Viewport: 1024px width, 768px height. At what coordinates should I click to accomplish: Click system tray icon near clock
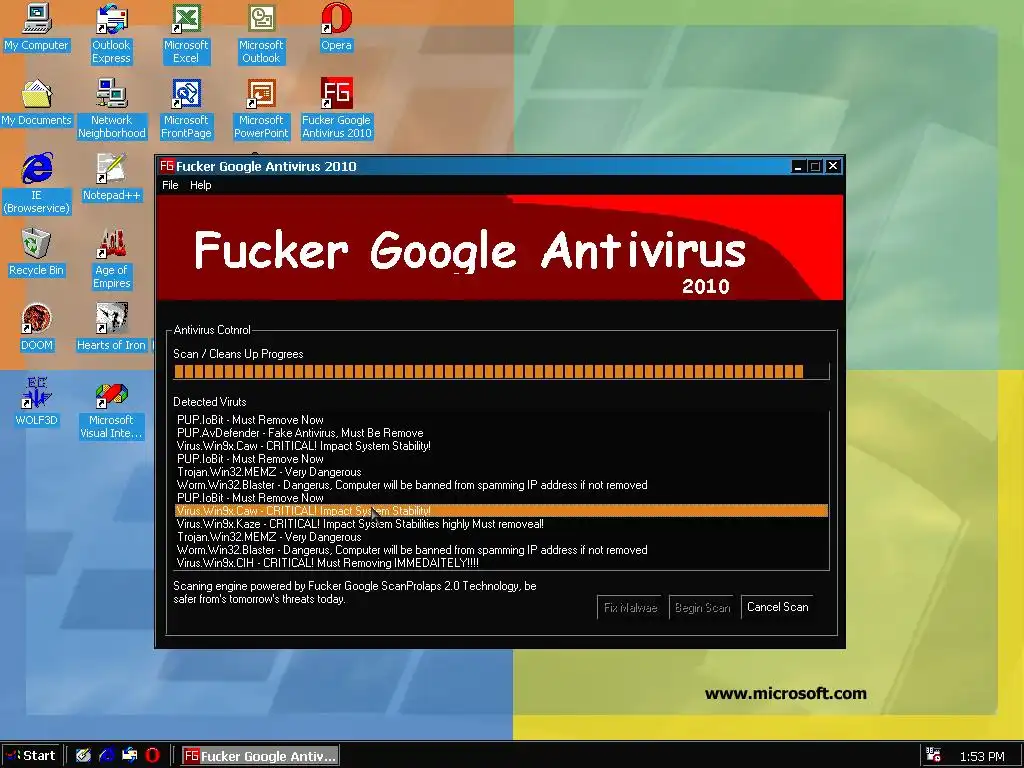click(933, 756)
